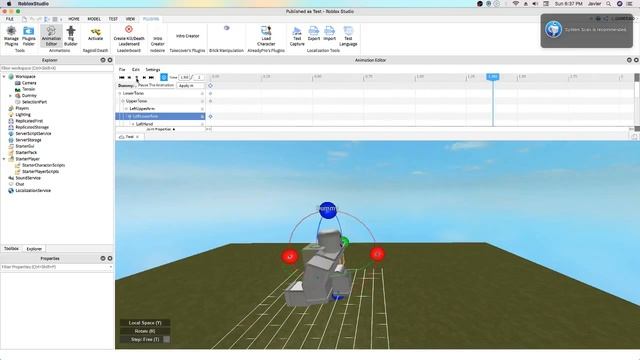Toggle Rotate (R) mode button
Viewport: 640px width, 360px height.
[145, 331]
